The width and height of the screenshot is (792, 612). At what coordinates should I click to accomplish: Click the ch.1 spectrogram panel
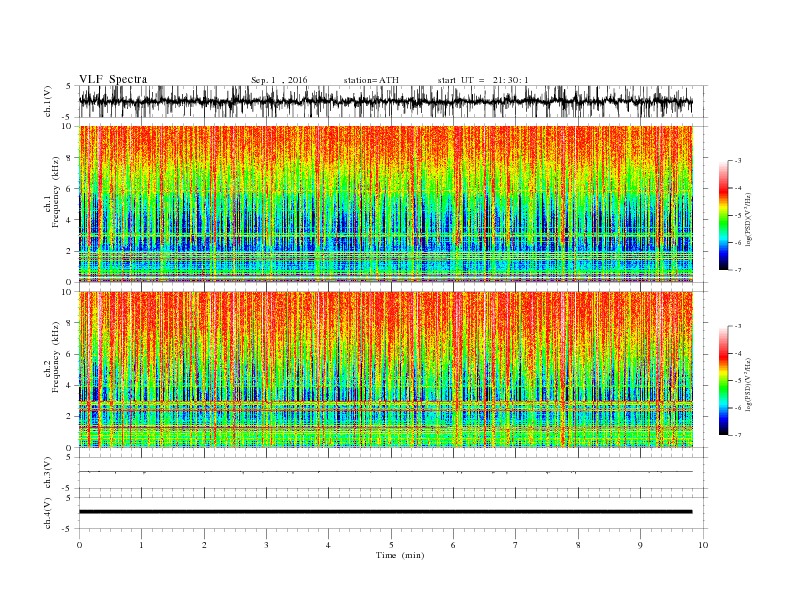tap(386, 204)
